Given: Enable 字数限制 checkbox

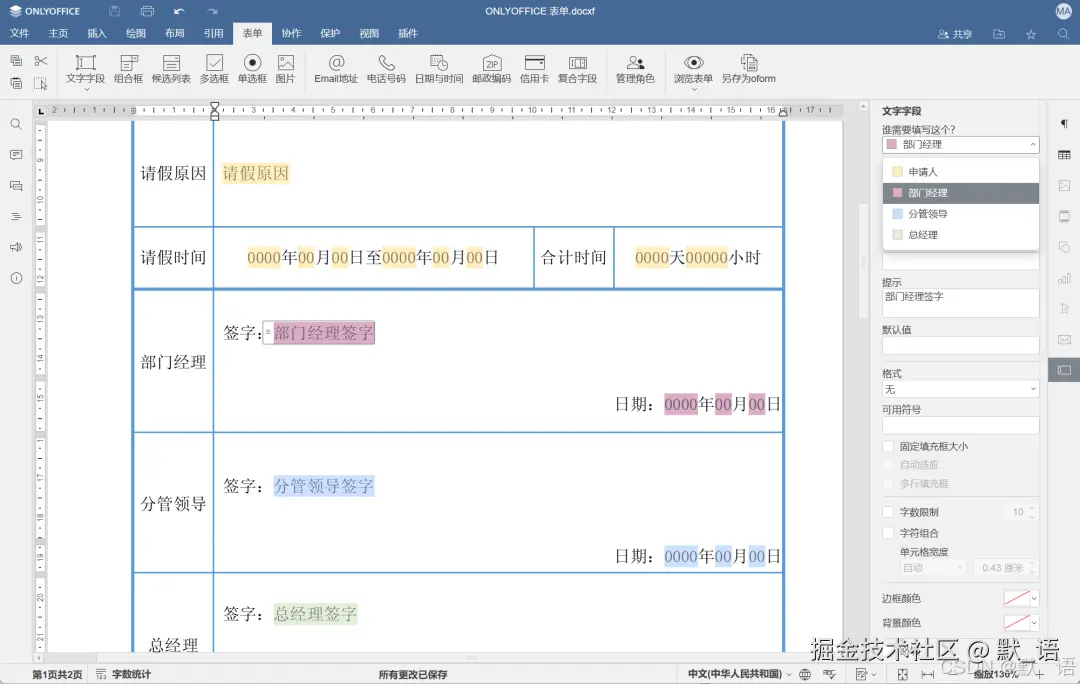Looking at the screenshot, I should 889,512.
